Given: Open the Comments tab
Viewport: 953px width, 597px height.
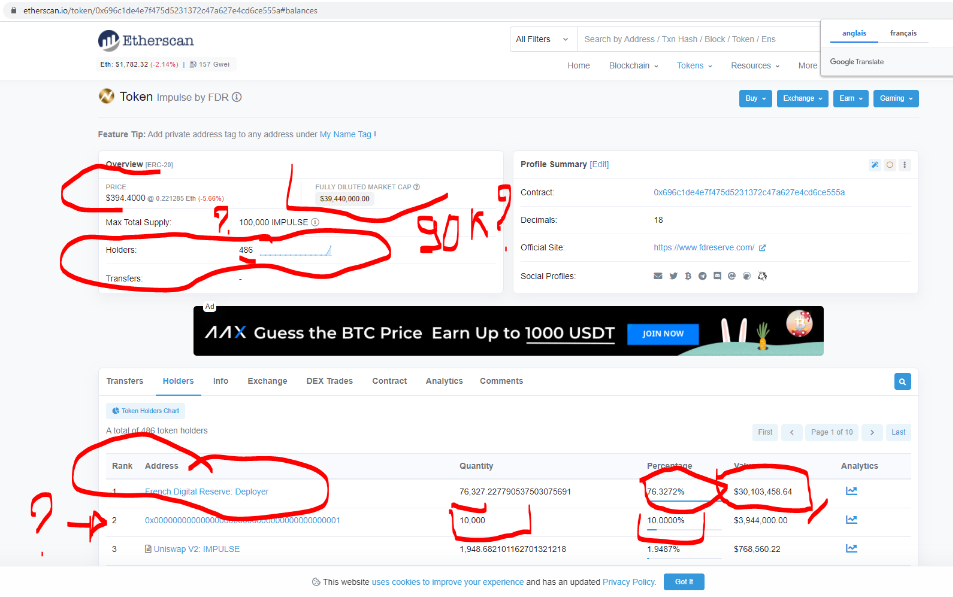Looking at the screenshot, I should pos(501,381).
